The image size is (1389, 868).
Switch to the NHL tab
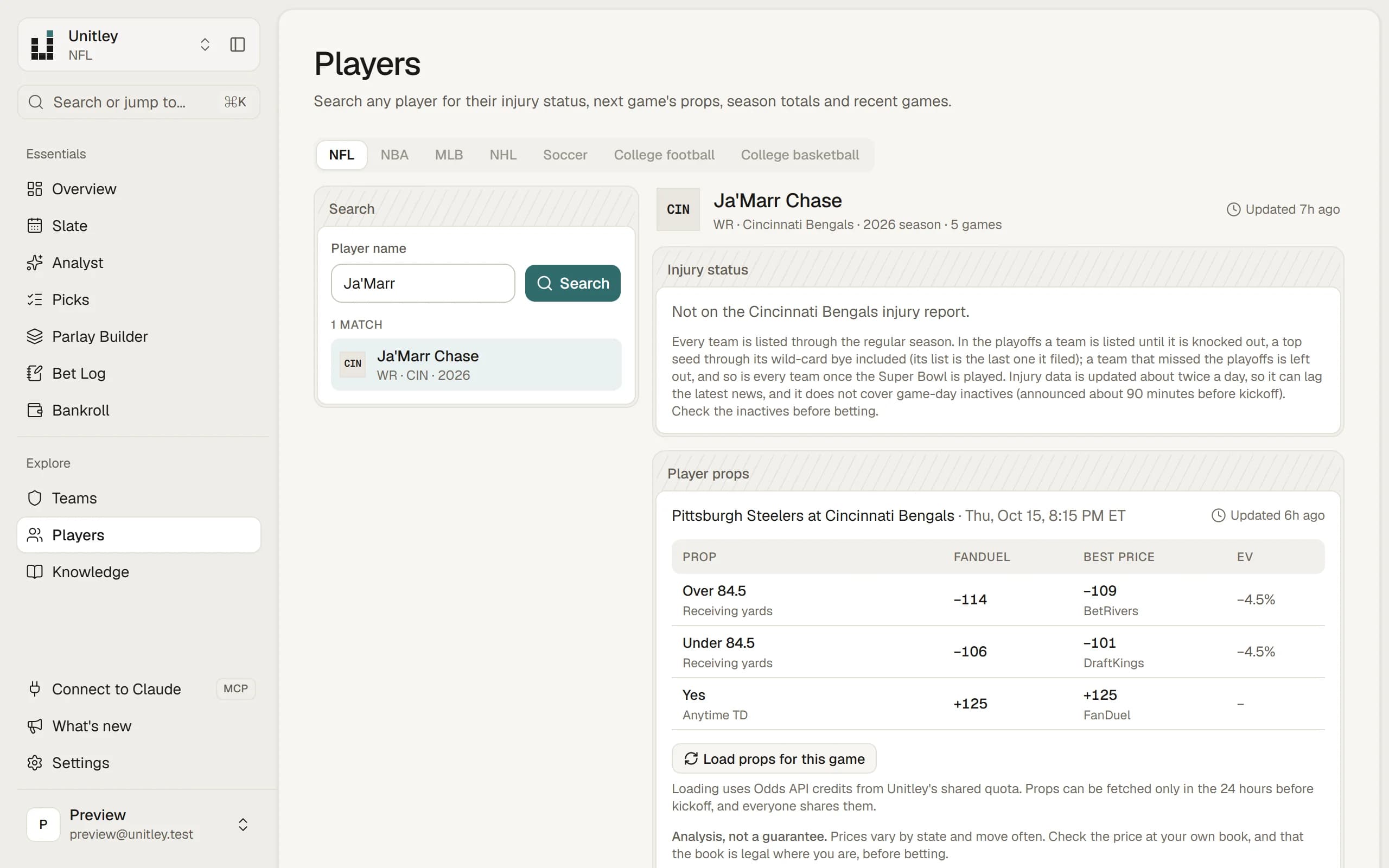coord(503,155)
